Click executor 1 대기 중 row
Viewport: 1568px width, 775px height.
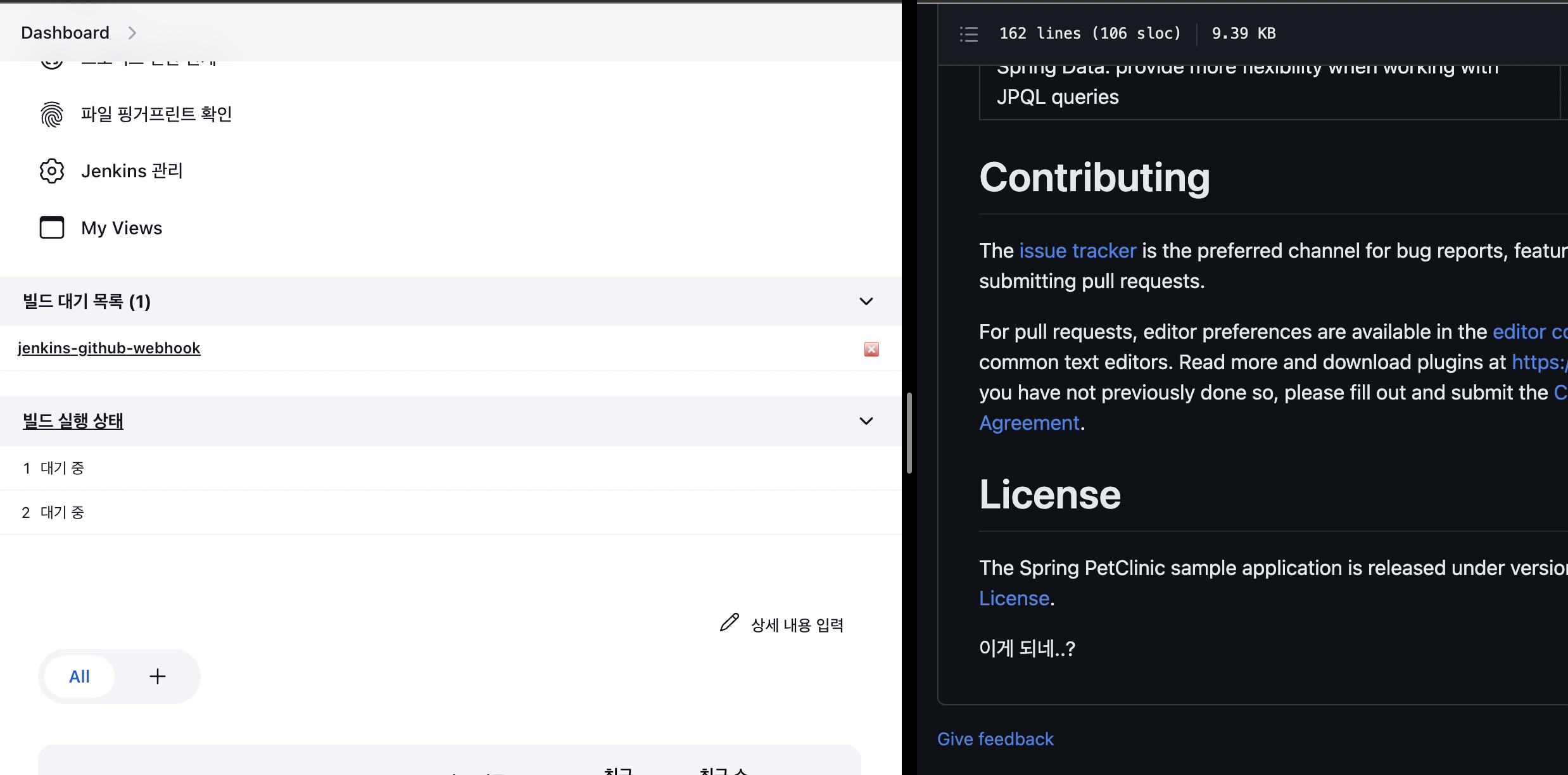[451, 468]
